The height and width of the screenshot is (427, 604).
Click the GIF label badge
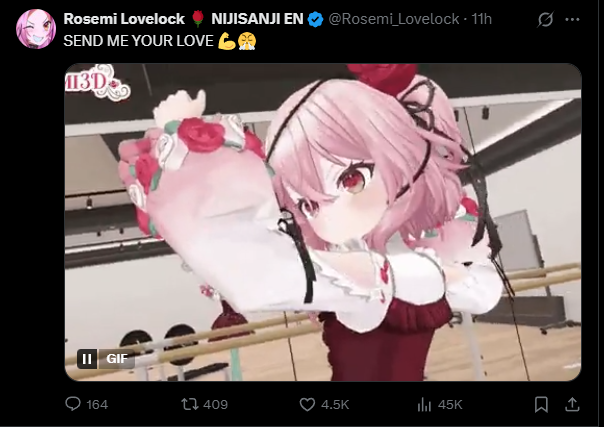click(x=117, y=359)
